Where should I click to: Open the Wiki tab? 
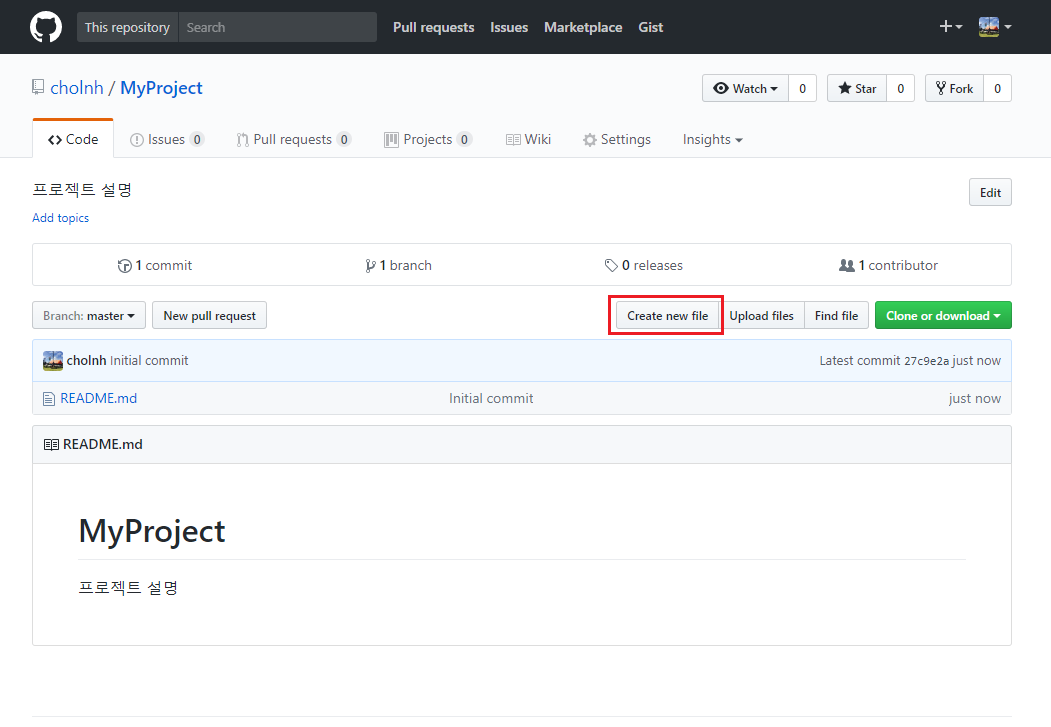[529, 139]
